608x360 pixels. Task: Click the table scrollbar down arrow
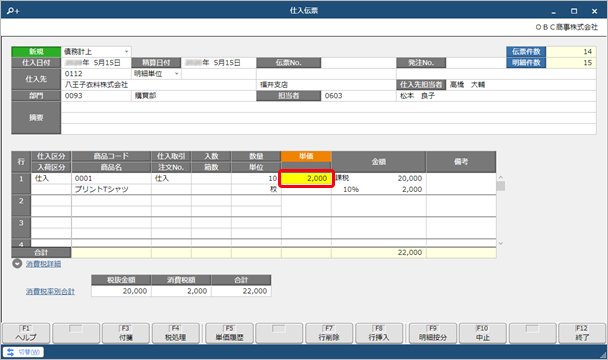click(501, 243)
